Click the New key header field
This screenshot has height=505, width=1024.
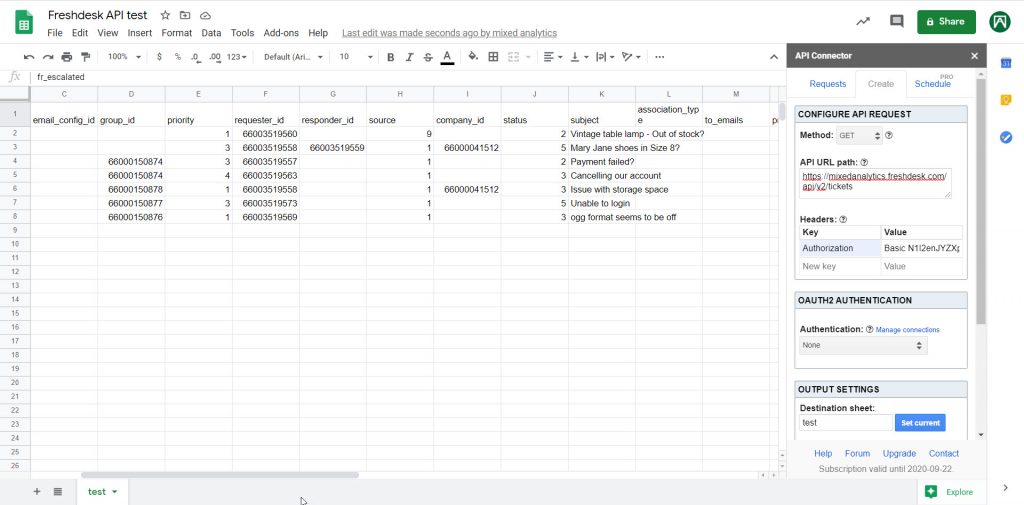[840, 267]
